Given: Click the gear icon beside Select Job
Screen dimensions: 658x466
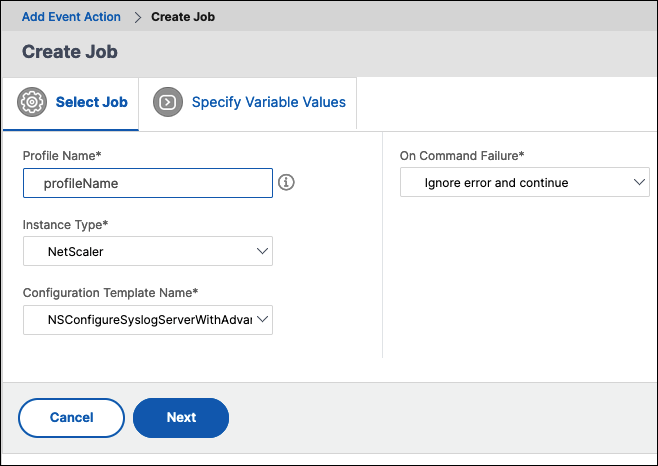Looking at the screenshot, I should pyautogui.click(x=32, y=102).
